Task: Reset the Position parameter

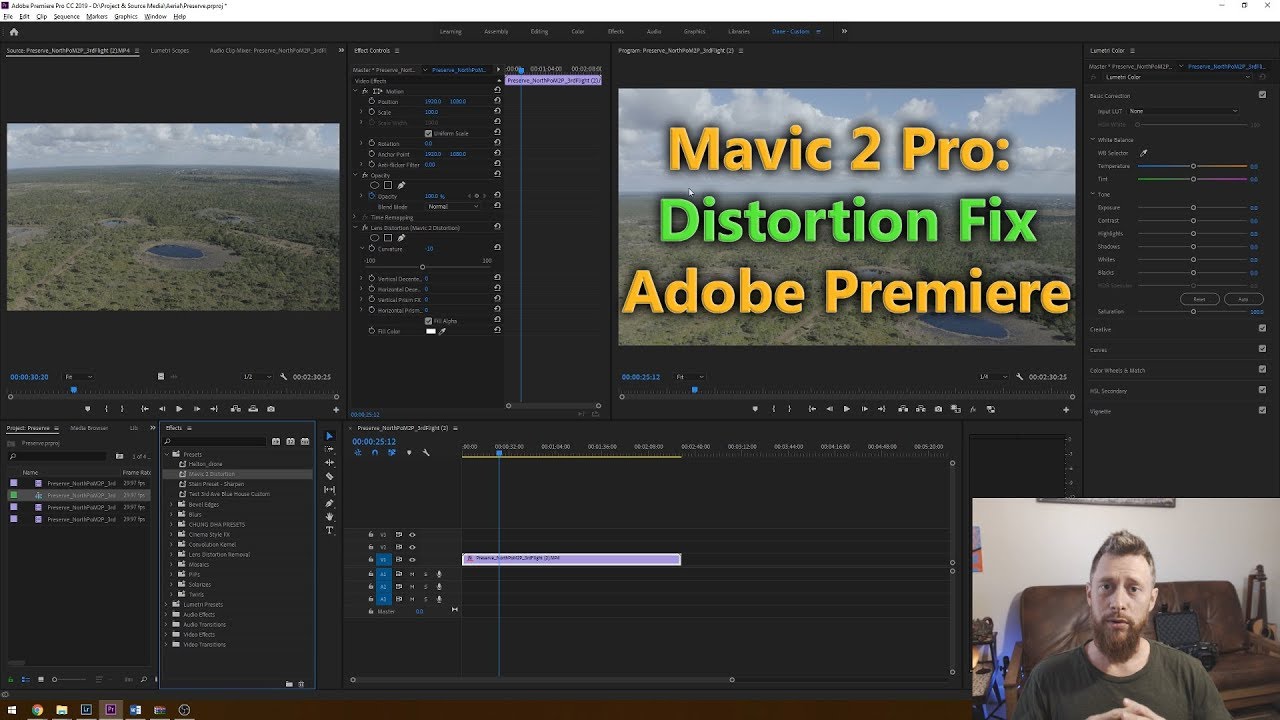Action: [x=497, y=101]
